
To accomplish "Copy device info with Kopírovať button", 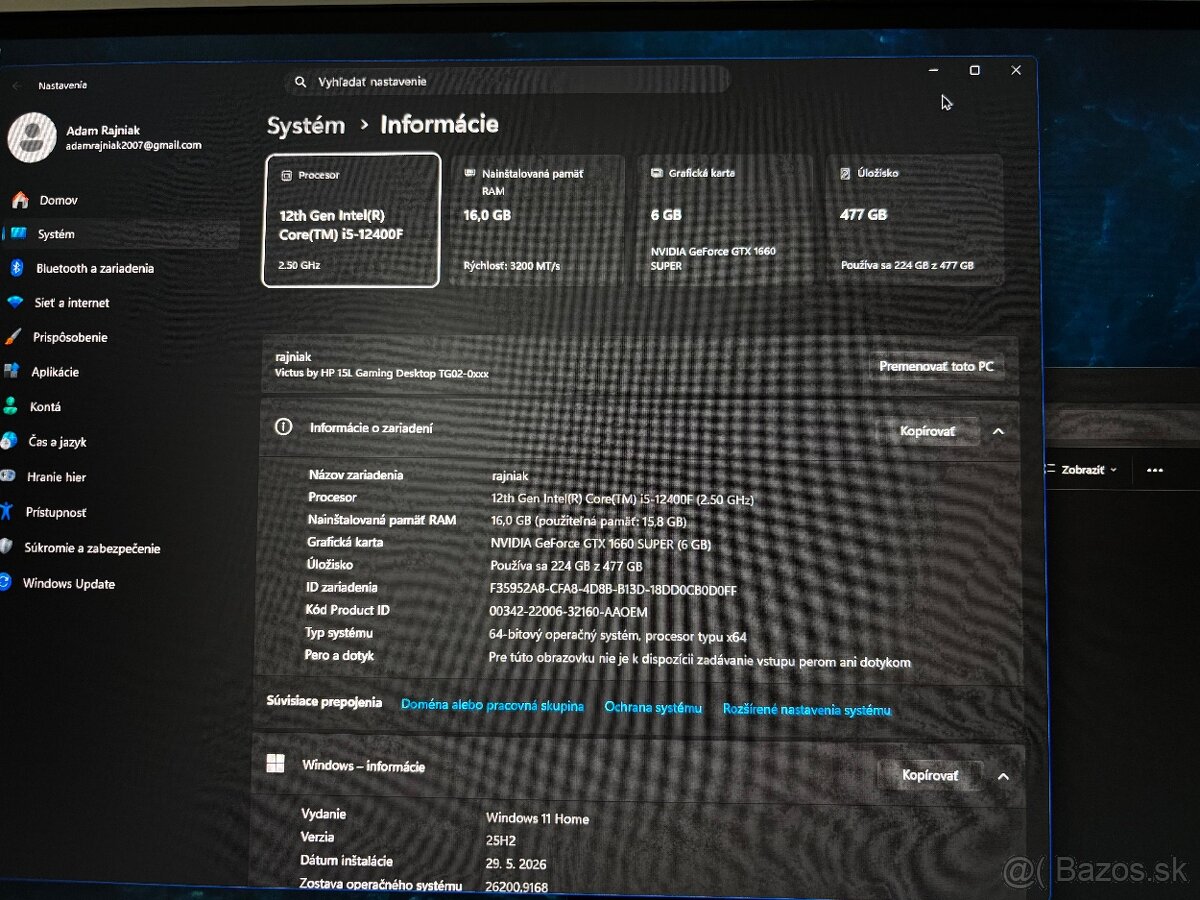I will (927, 431).
